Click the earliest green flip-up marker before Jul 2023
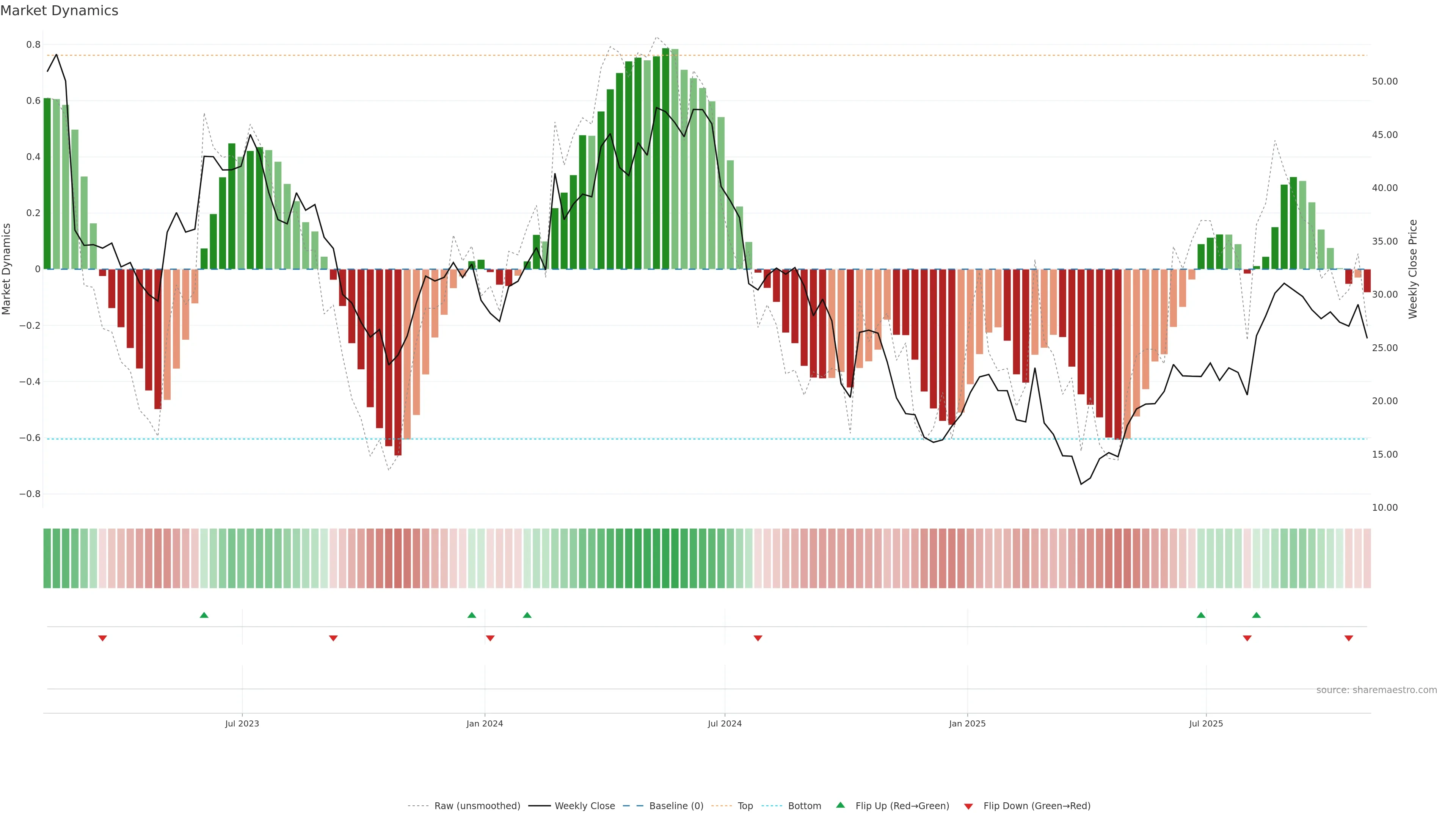The width and height of the screenshot is (1456, 819). [204, 615]
